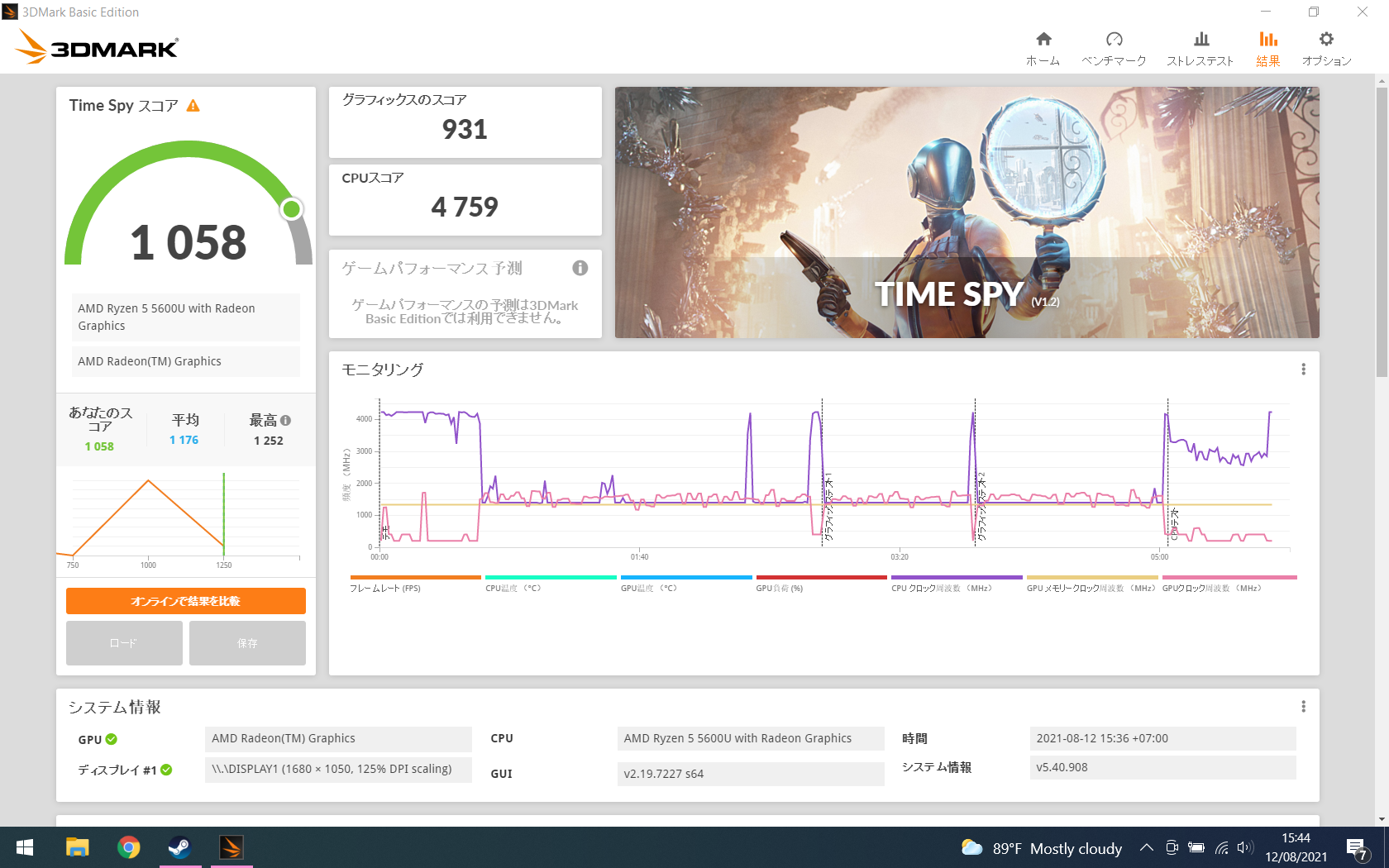Click the battery tray icon

(1196, 847)
